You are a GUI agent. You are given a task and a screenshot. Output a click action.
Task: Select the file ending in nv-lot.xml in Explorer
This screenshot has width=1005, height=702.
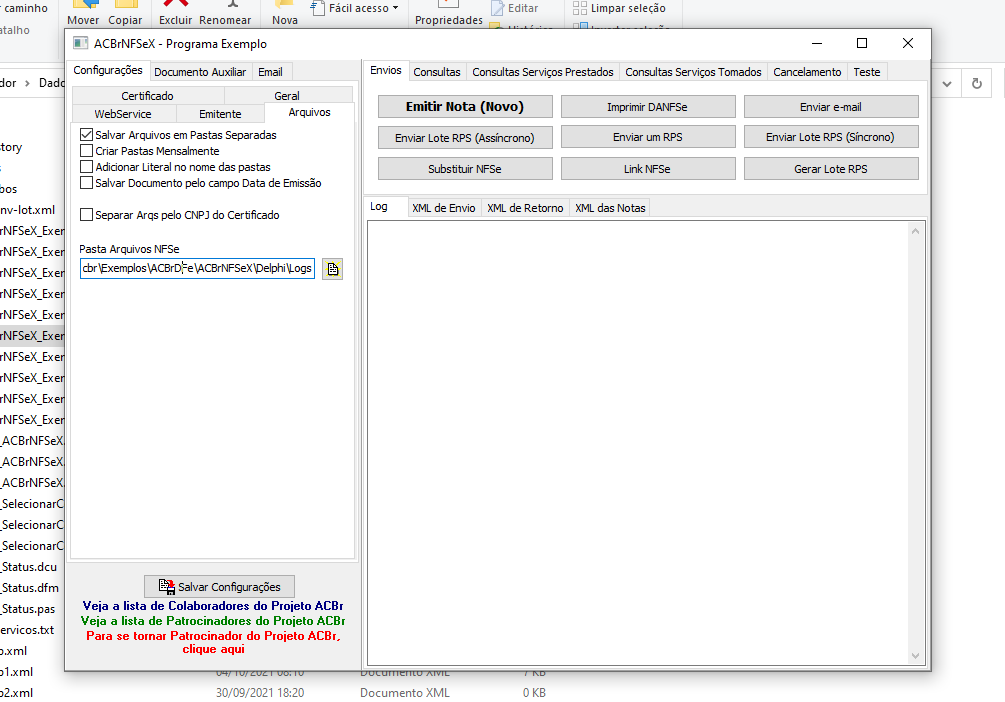pos(28,210)
